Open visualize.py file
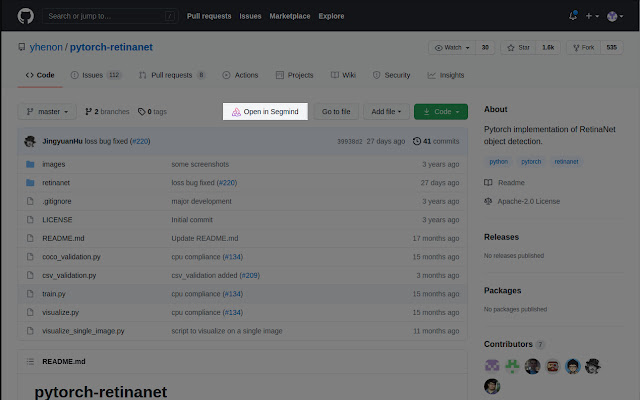 coord(61,313)
